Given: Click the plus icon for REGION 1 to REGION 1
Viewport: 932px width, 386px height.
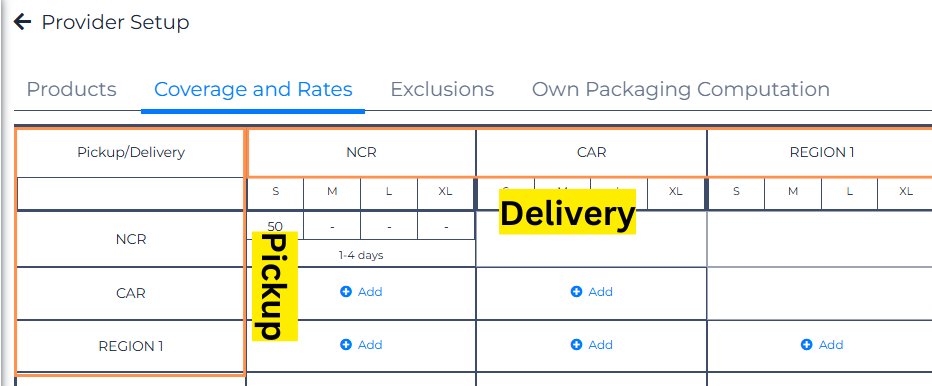Looking at the screenshot, I should click(807, 345).
